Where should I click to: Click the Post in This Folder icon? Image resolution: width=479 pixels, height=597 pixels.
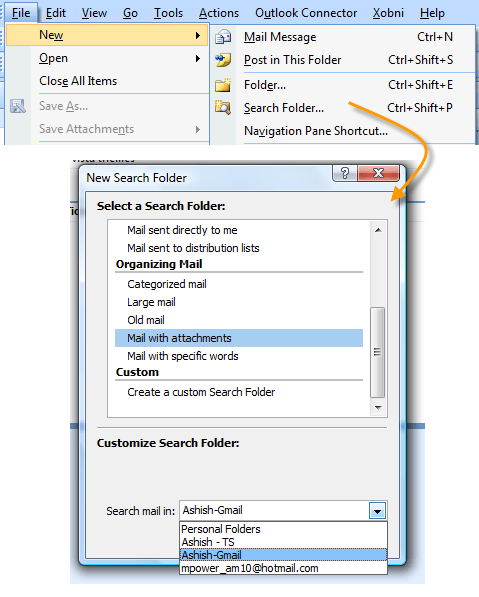point(223,60)
